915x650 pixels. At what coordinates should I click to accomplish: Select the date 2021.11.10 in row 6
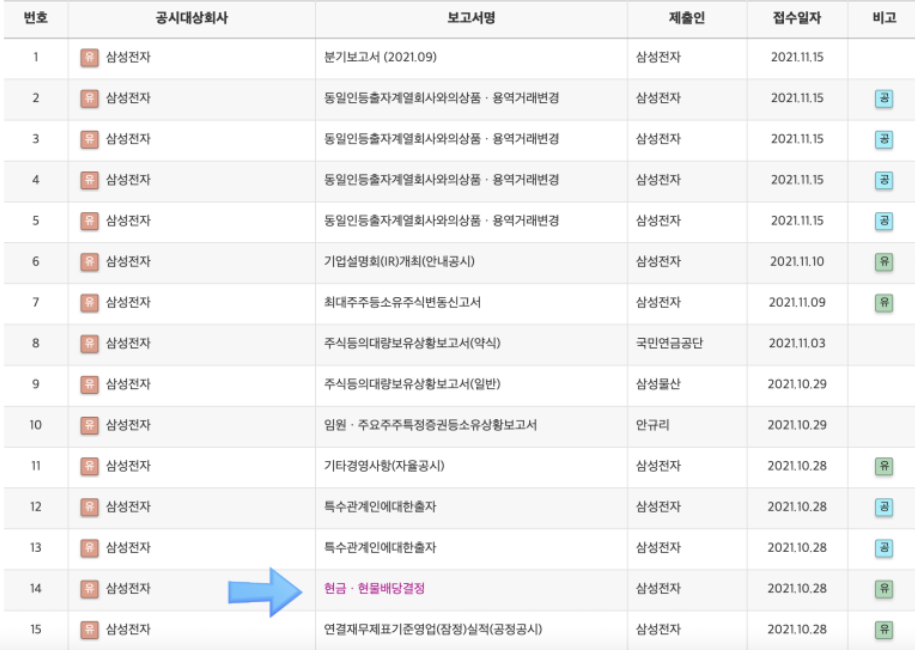point(797,261)
